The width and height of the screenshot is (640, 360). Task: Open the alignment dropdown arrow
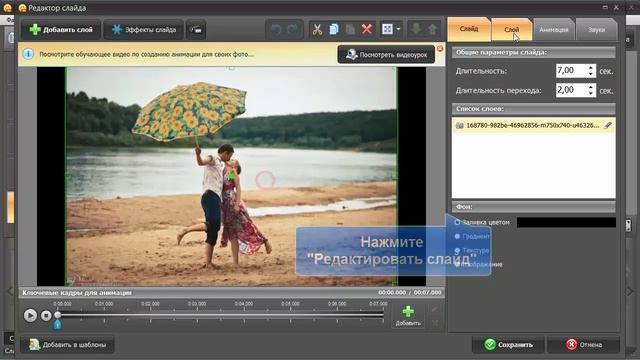398,29
